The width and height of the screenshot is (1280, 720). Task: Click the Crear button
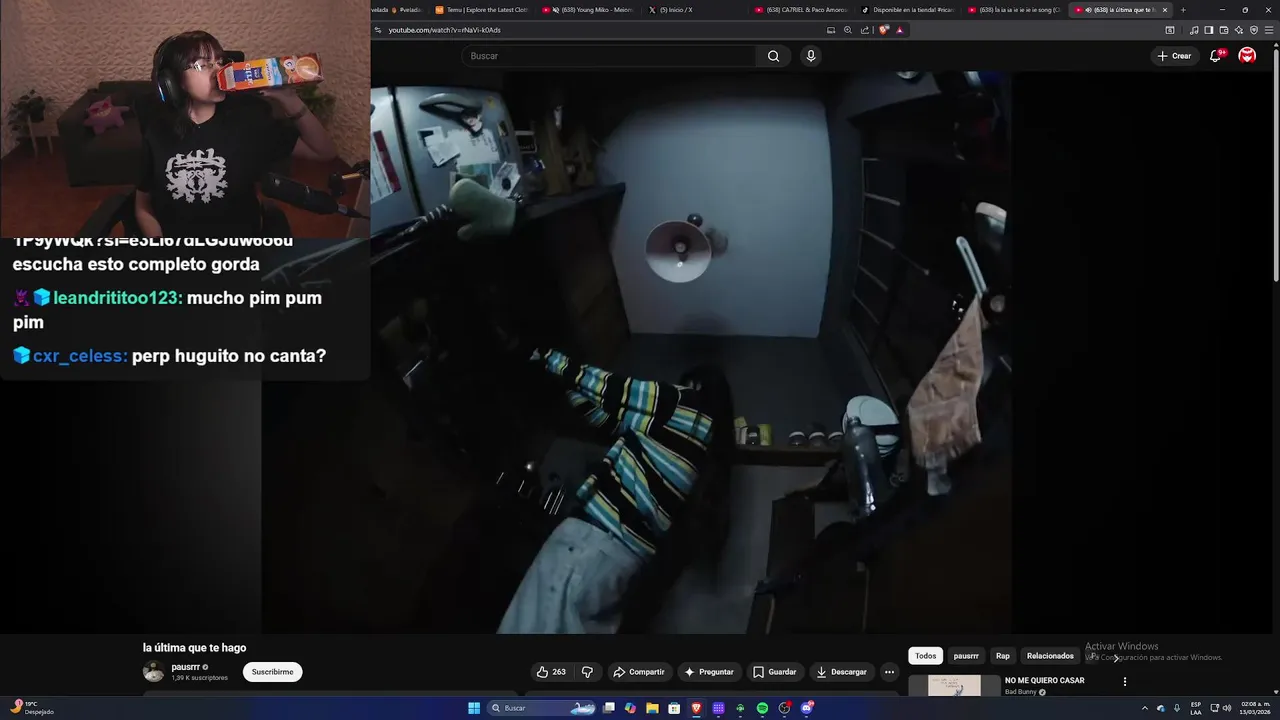(1174, 56)
